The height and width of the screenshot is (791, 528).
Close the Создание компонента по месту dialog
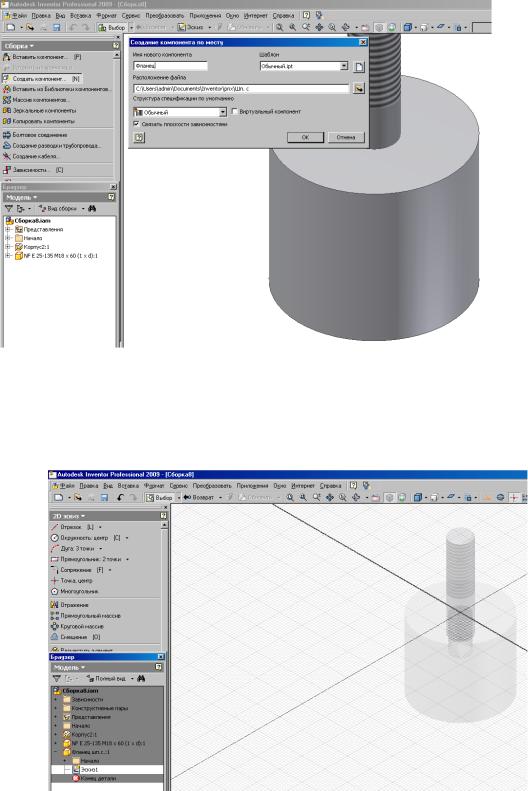tap(363, 42)
